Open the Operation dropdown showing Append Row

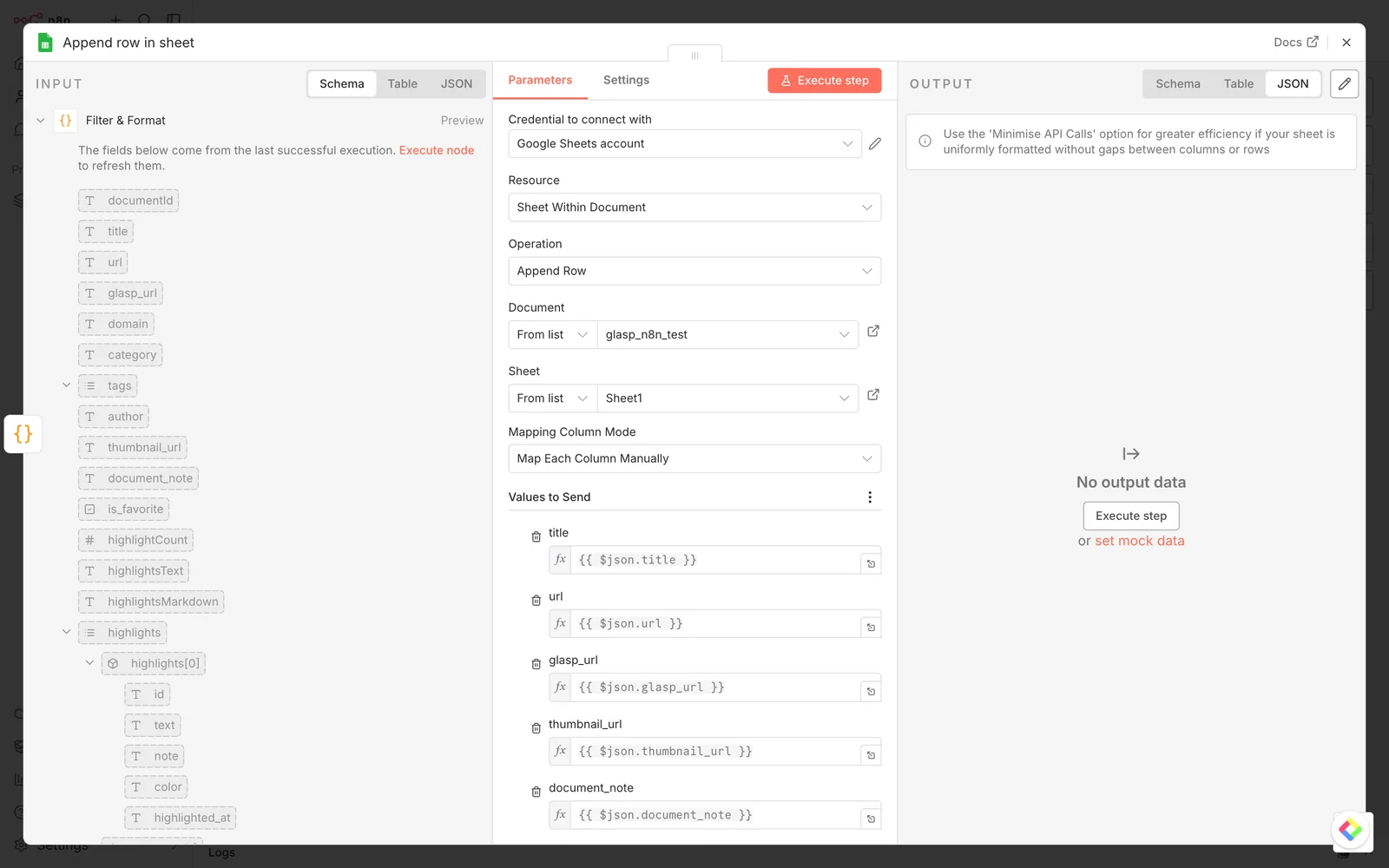[x=694, y=271]
